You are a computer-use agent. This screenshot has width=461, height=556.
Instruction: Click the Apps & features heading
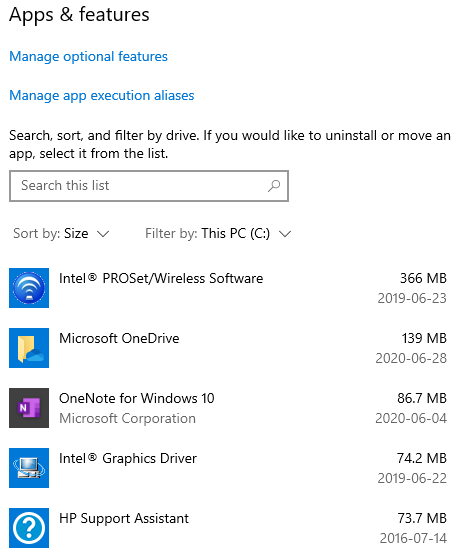(x=79, y=15)
